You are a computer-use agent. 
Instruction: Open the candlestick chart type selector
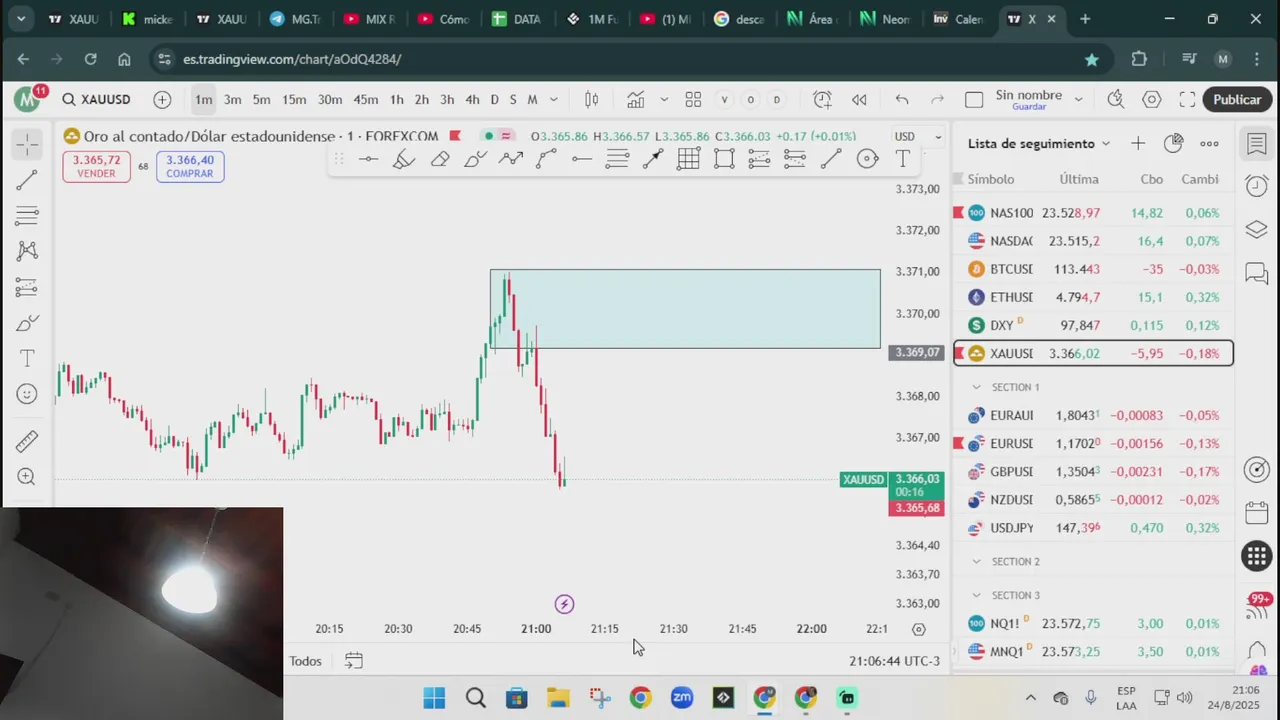tap(591, 99)
